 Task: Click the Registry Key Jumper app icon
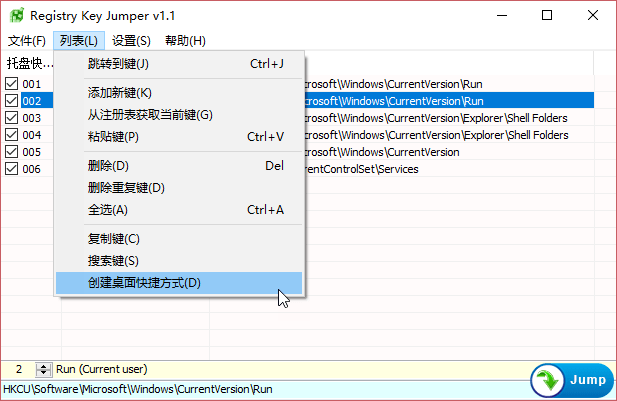(17, 15)
